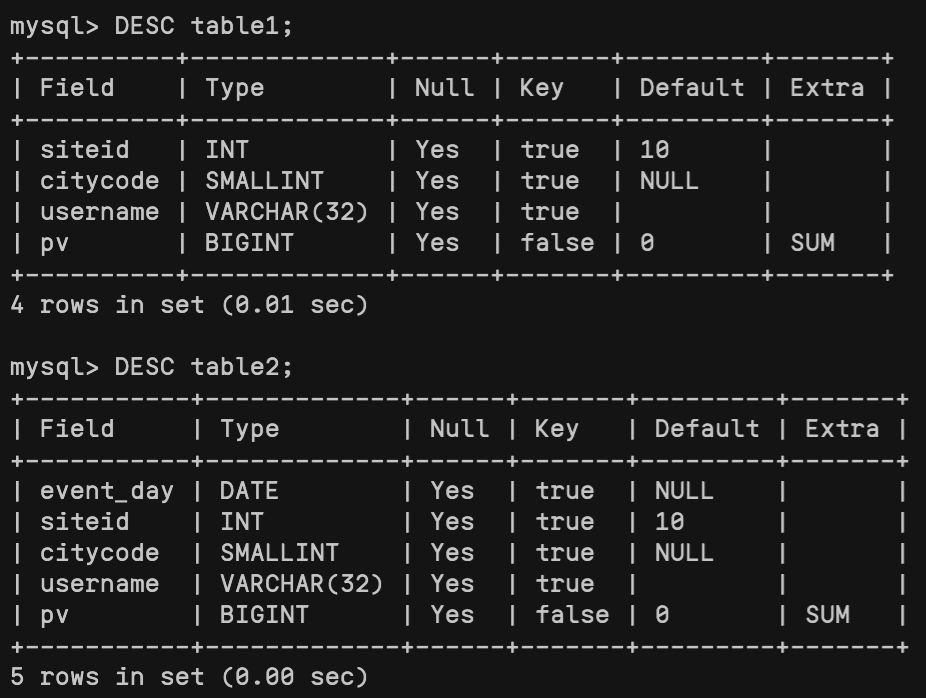Image resolution: width=926 pixels, height=698 pixels.
Task: Click 'citycode' field in table2 output
Action: tap(99, 553)
